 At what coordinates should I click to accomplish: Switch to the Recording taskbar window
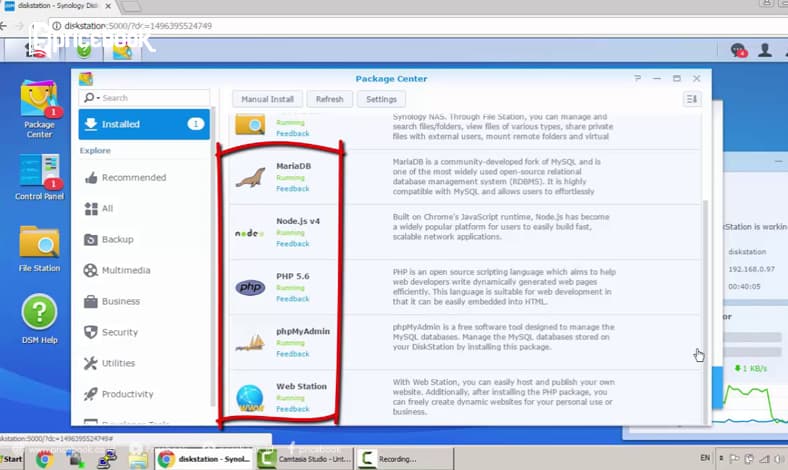click(405, 459)
